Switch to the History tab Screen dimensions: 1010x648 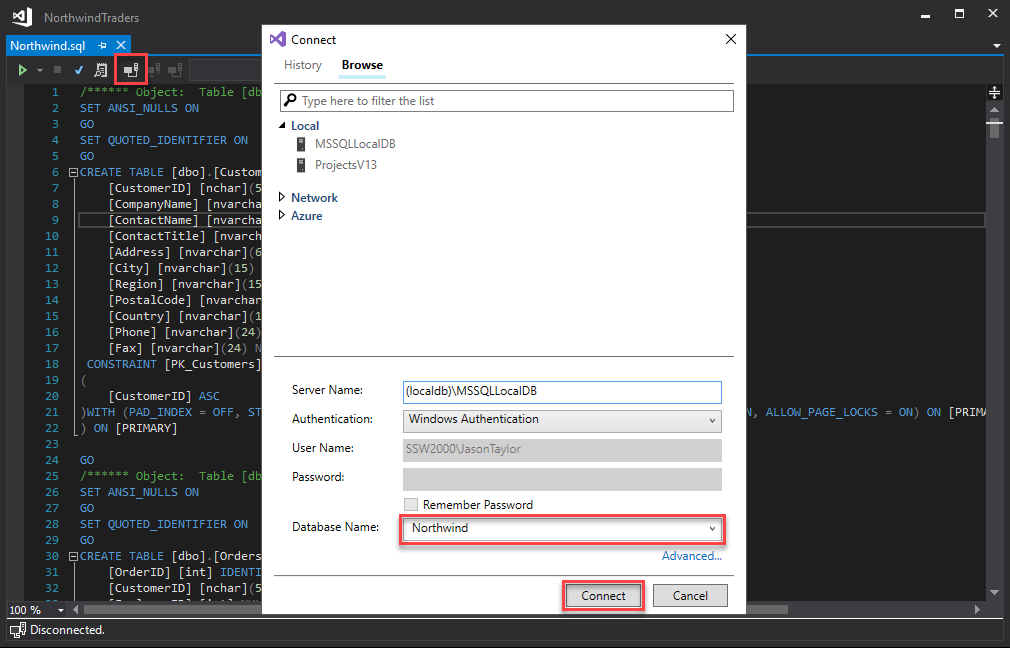point(303,65)
